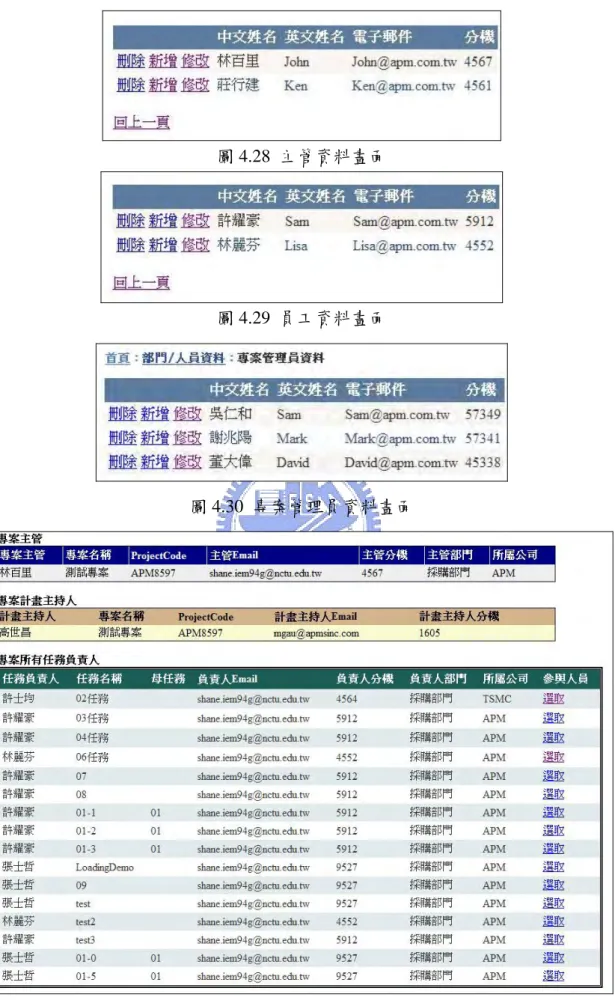Click 選取 for the test task row
Image resolution: width=615 pixels, height=1000 pixels.
coord(553,904)
